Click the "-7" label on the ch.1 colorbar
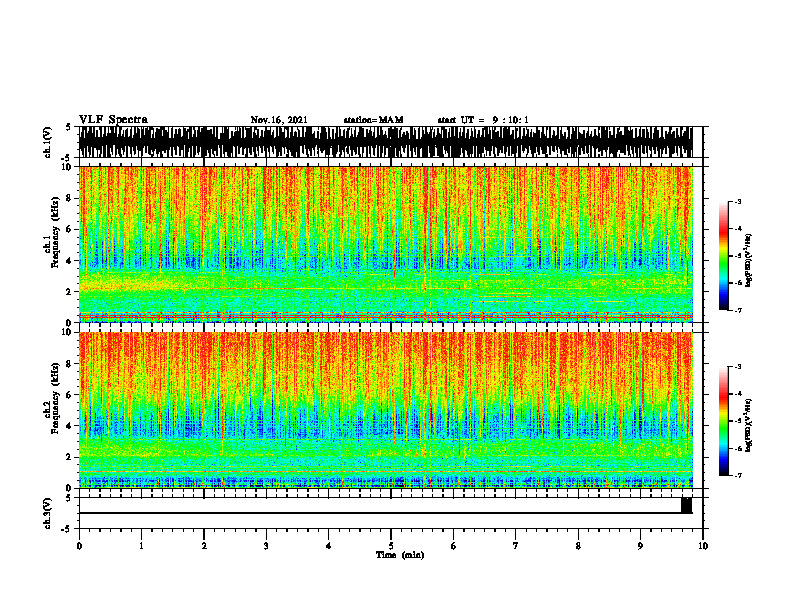 [x=738, y=310]
